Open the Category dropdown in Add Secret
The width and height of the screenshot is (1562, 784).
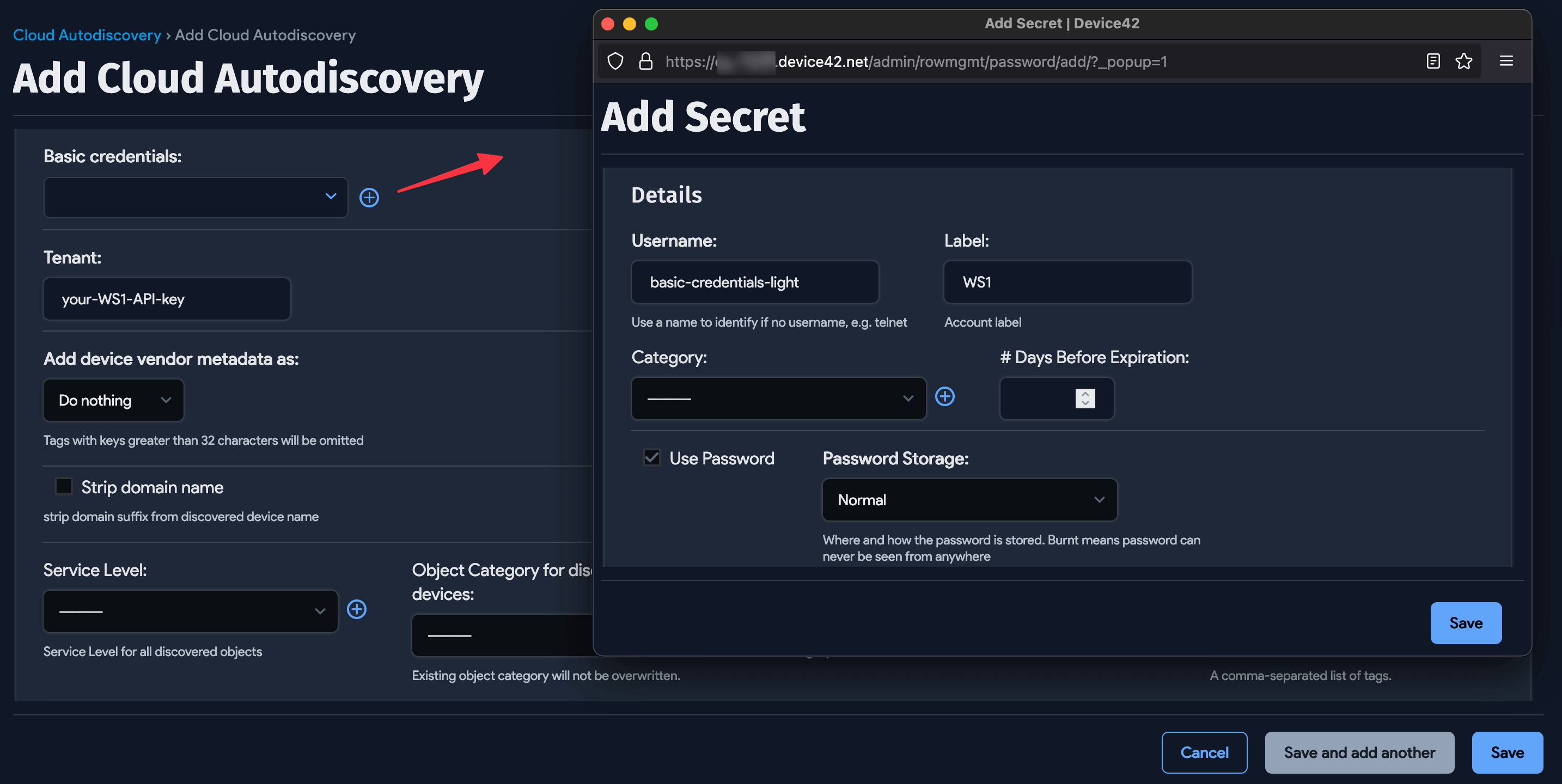coord(778,399)
